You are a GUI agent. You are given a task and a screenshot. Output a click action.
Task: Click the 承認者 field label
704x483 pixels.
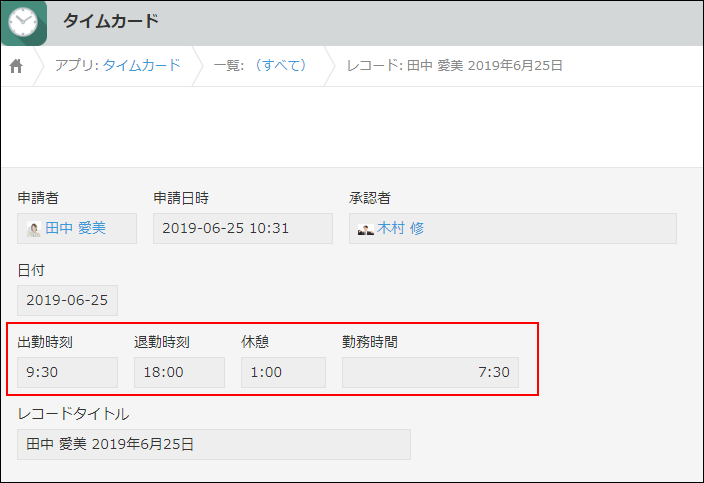(x=369, y=198)
